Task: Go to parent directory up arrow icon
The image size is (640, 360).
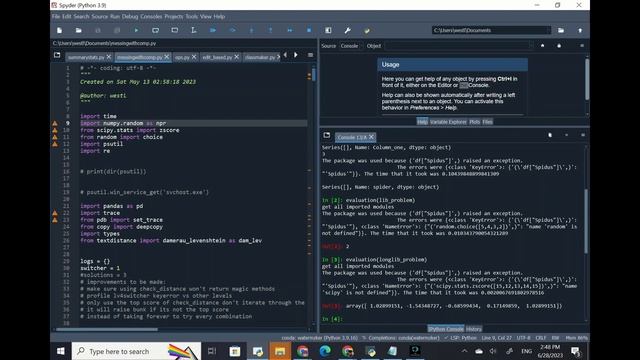Action: pos(580,30)
